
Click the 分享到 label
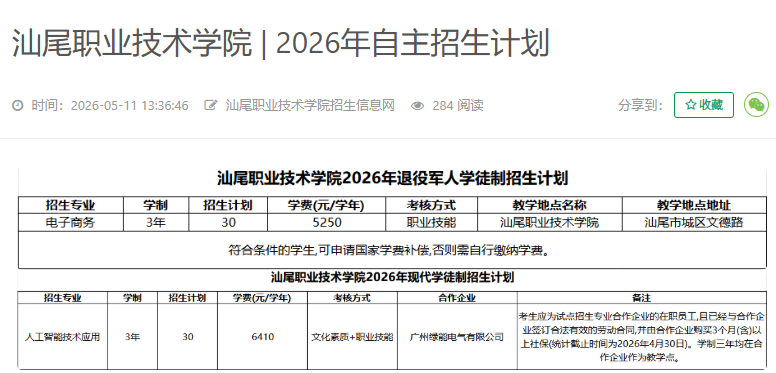[640, 105]
